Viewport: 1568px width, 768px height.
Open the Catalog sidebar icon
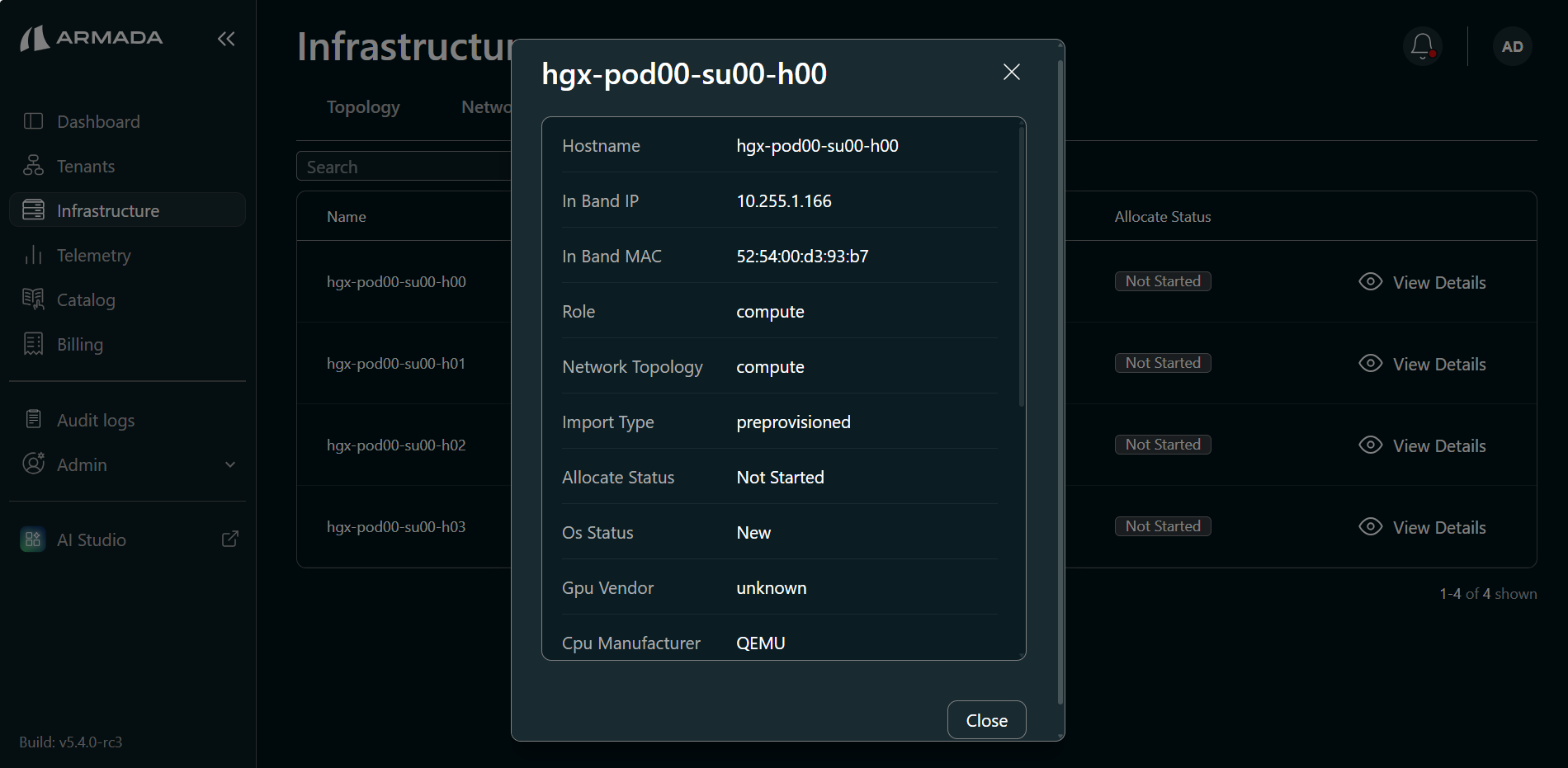(33, 299)
